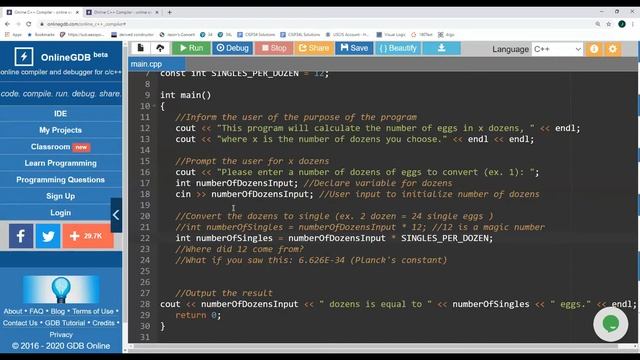
Task: Click line number 19 in the gutter
Action: 145,205
